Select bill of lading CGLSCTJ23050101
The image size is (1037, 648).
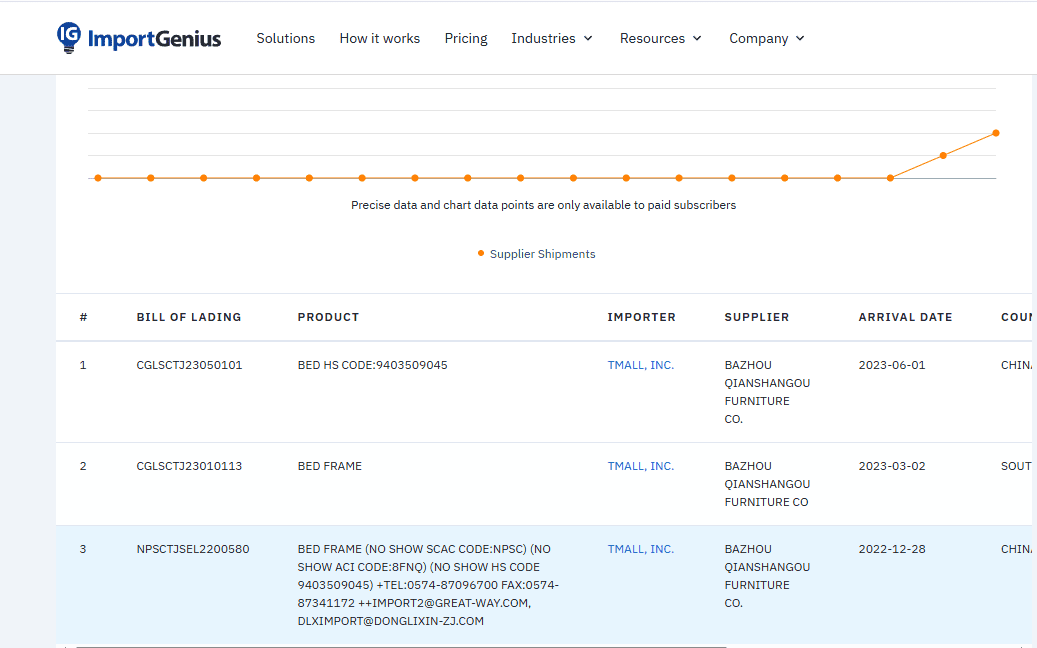click(x=189, y=365)
